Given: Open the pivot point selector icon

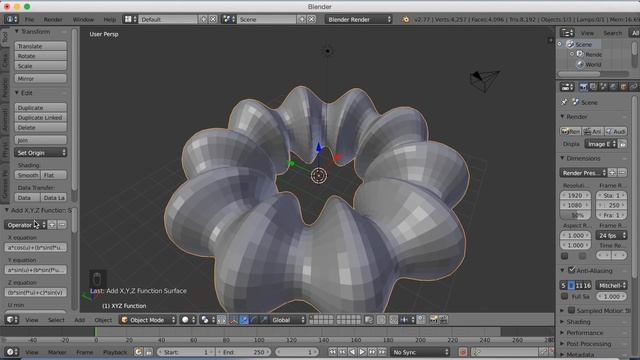Looking at the screenshot, I should [207, 320].
